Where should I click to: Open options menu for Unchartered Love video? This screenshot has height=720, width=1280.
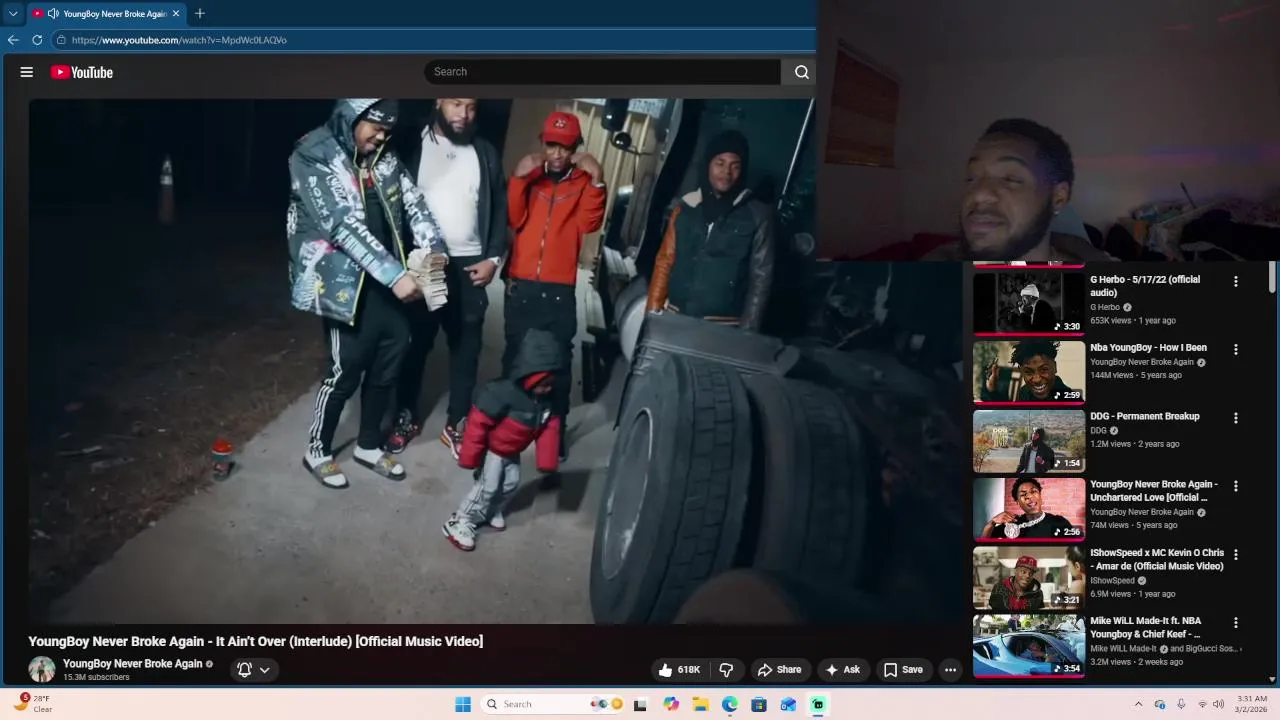1236,487
